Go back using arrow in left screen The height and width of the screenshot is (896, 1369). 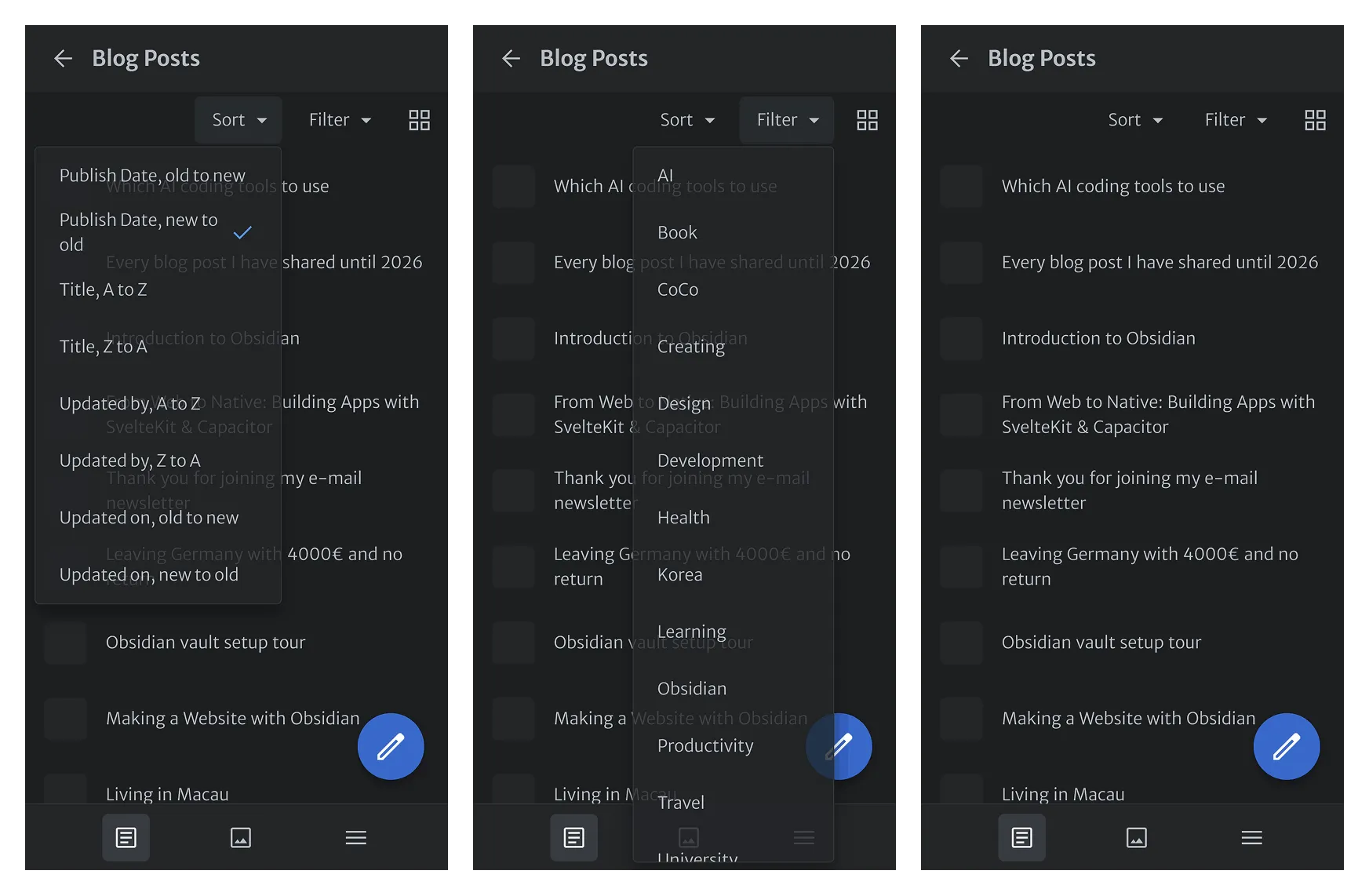[63, 58]
